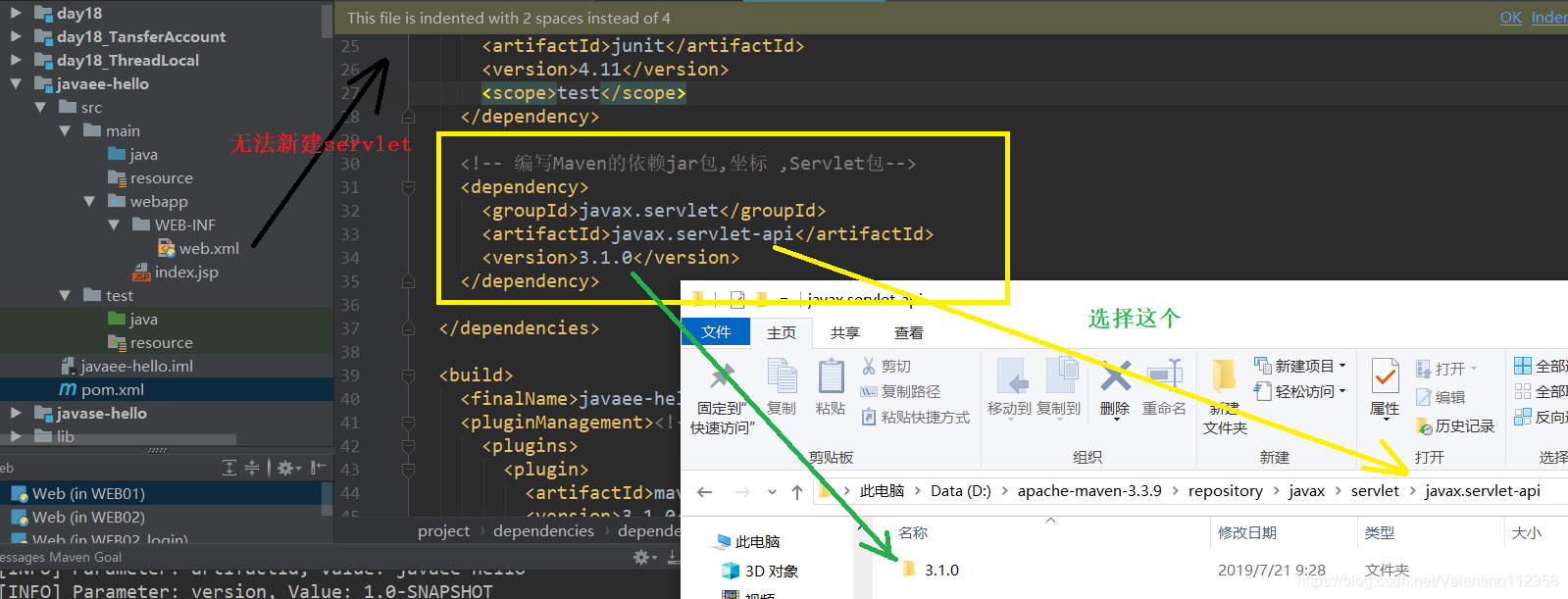1568x599 pixels.
Task: Collapse the WEB-INF folder node
Action: click(114, 225)
